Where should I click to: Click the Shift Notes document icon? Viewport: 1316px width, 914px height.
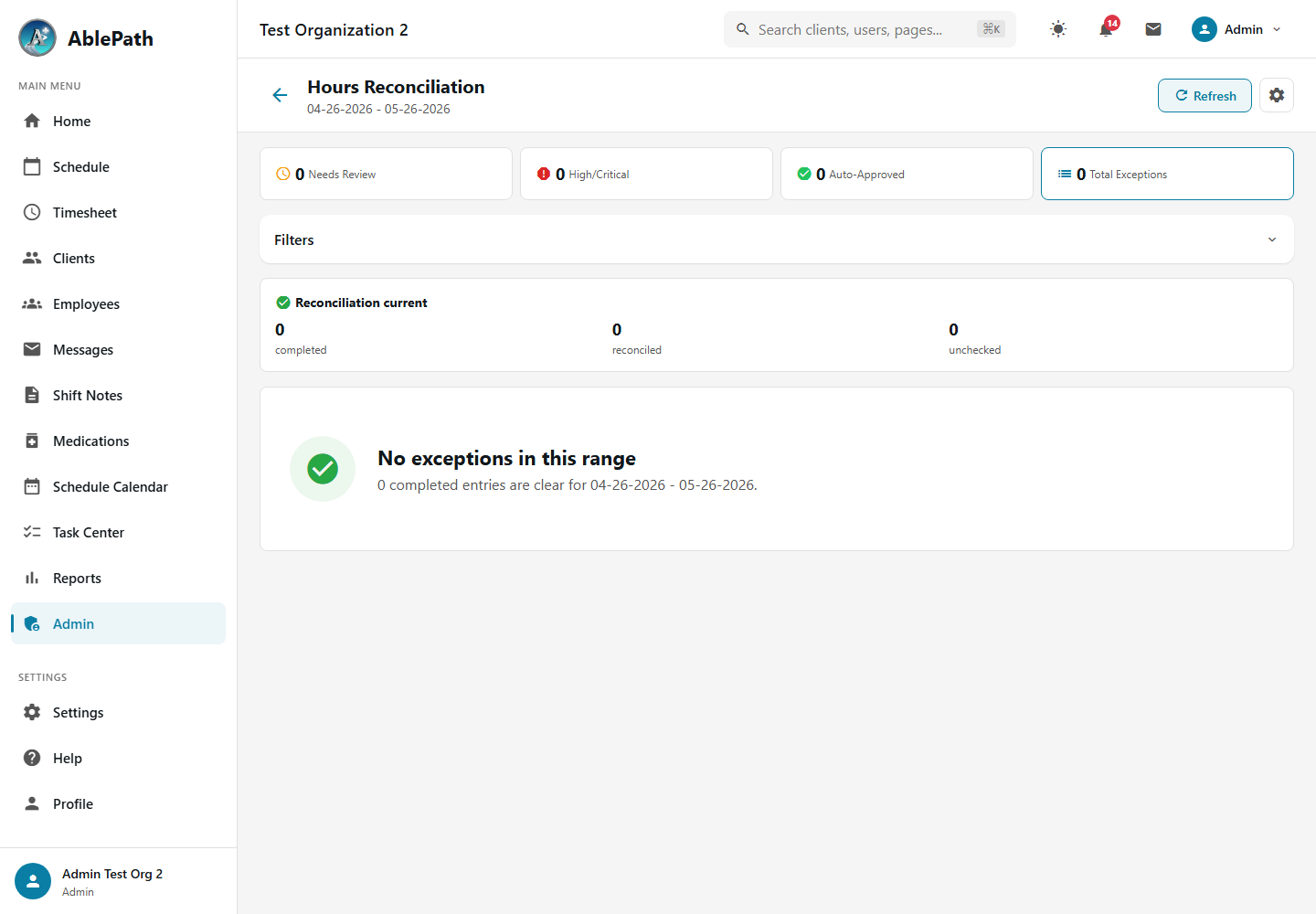[32, 395]
